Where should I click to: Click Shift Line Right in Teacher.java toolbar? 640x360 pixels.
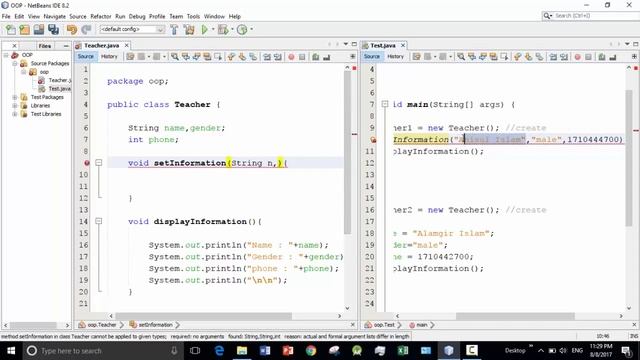click(x=278, y=57)
